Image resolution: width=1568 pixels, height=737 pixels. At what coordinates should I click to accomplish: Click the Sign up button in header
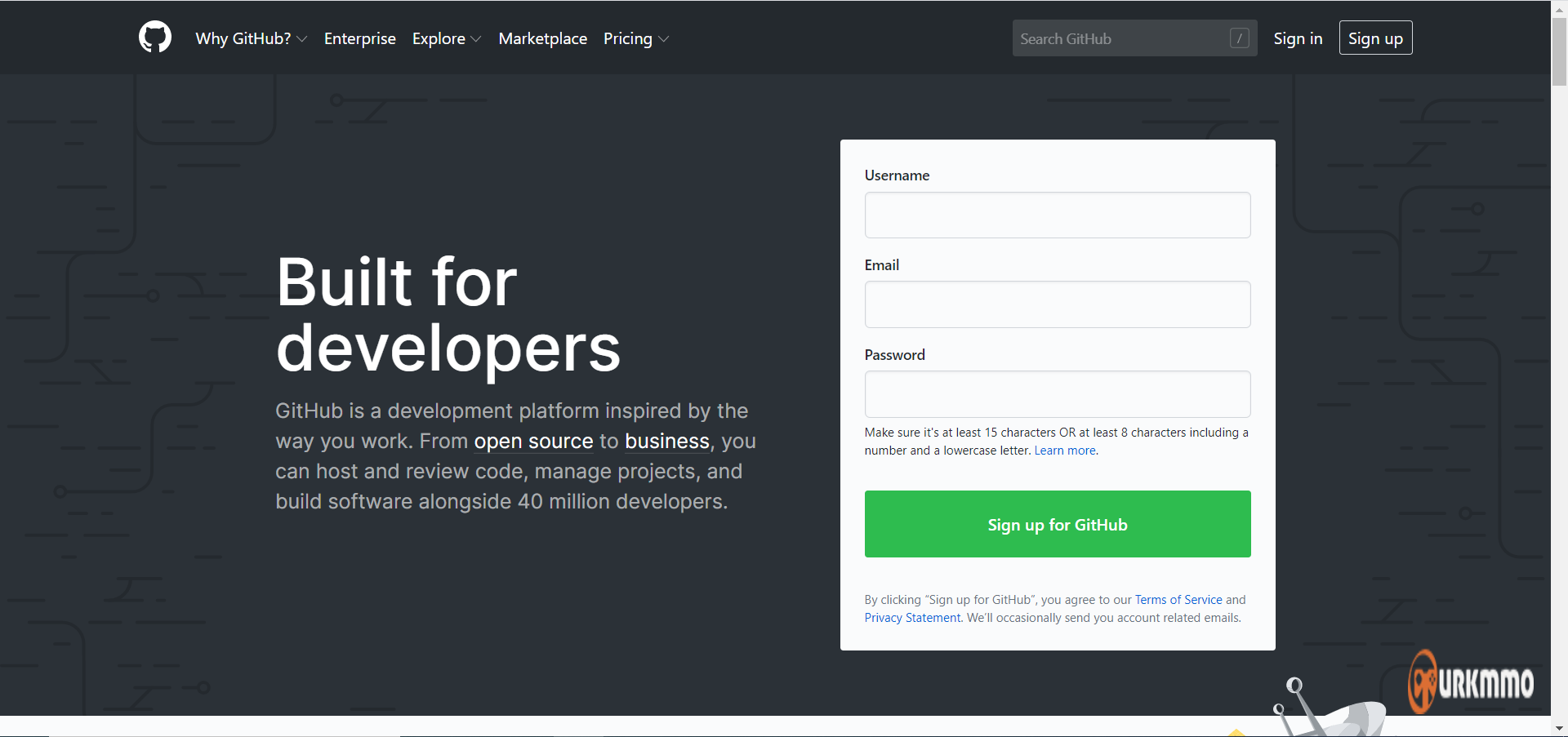click(1376, 38)
